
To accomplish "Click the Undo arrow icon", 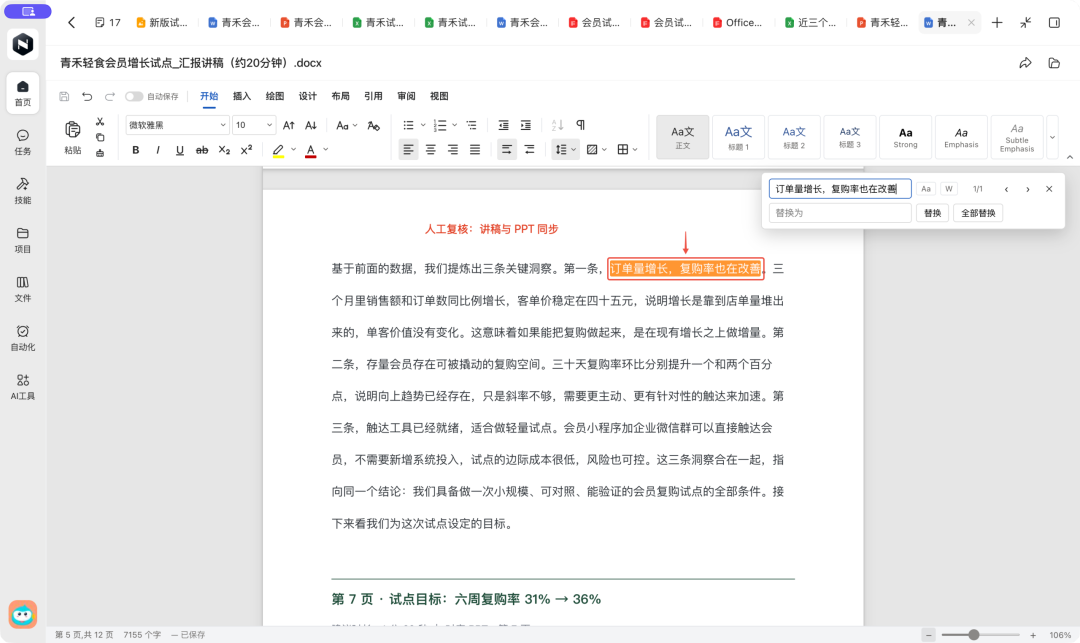I will point(87,96).
